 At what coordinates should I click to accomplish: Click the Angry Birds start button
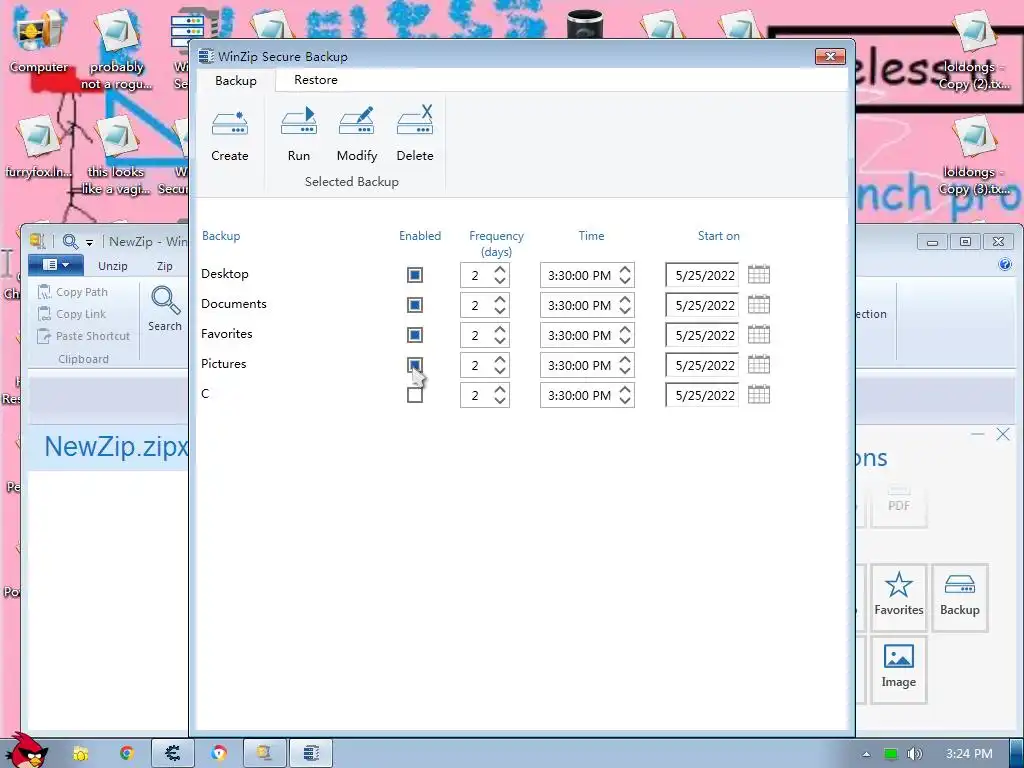tap(29, 750)
